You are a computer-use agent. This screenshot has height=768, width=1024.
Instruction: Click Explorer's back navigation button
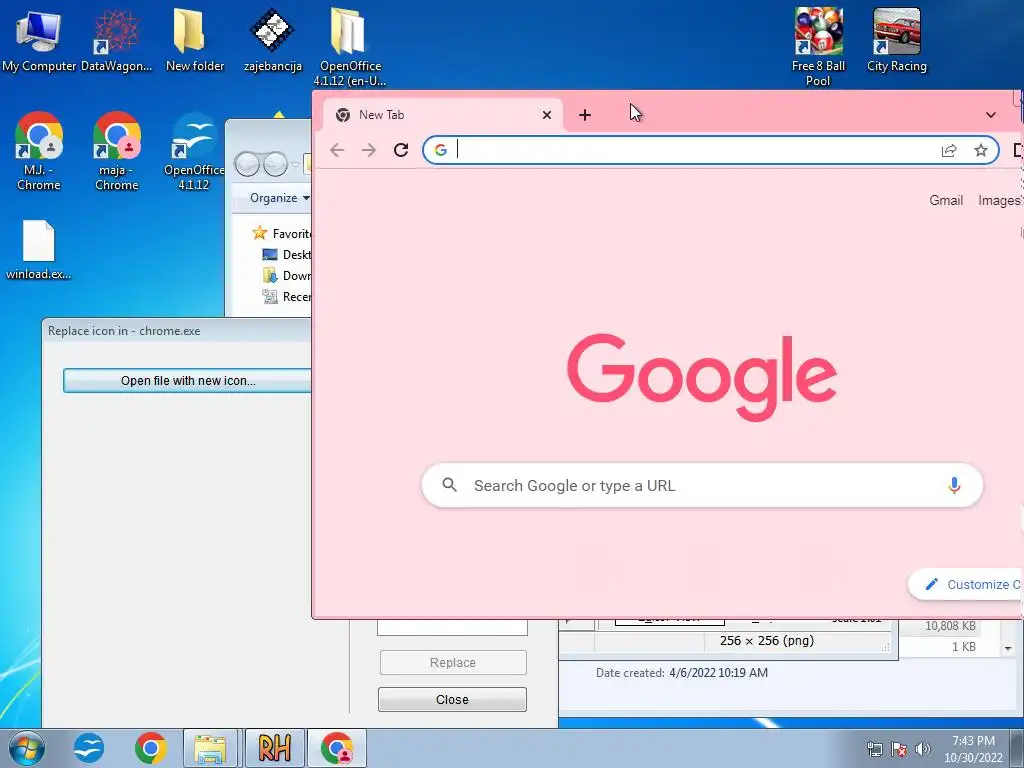click(247, 164)
